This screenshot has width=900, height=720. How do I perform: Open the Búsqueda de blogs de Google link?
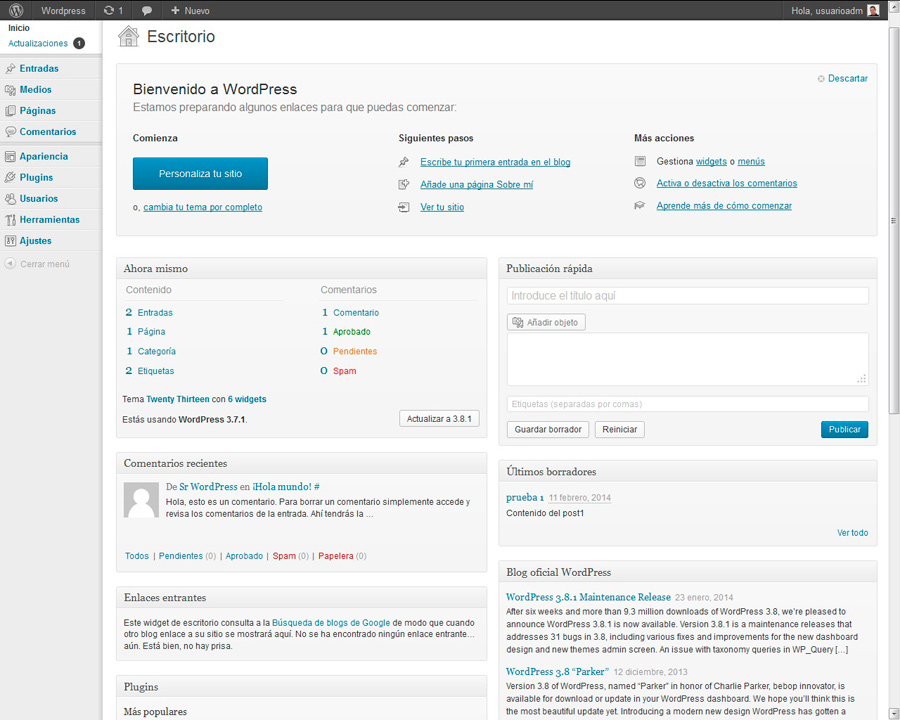331,622
